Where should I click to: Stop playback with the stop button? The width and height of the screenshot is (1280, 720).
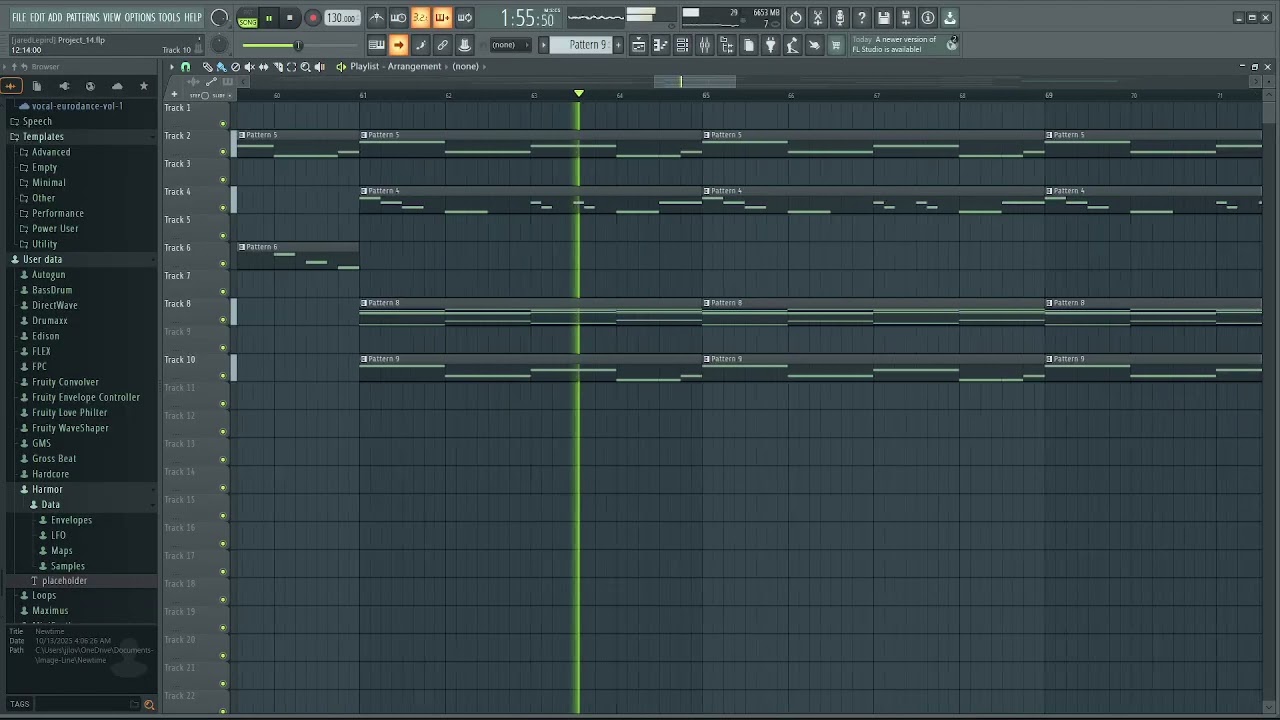pyautogui.click(x=290, y=18)
